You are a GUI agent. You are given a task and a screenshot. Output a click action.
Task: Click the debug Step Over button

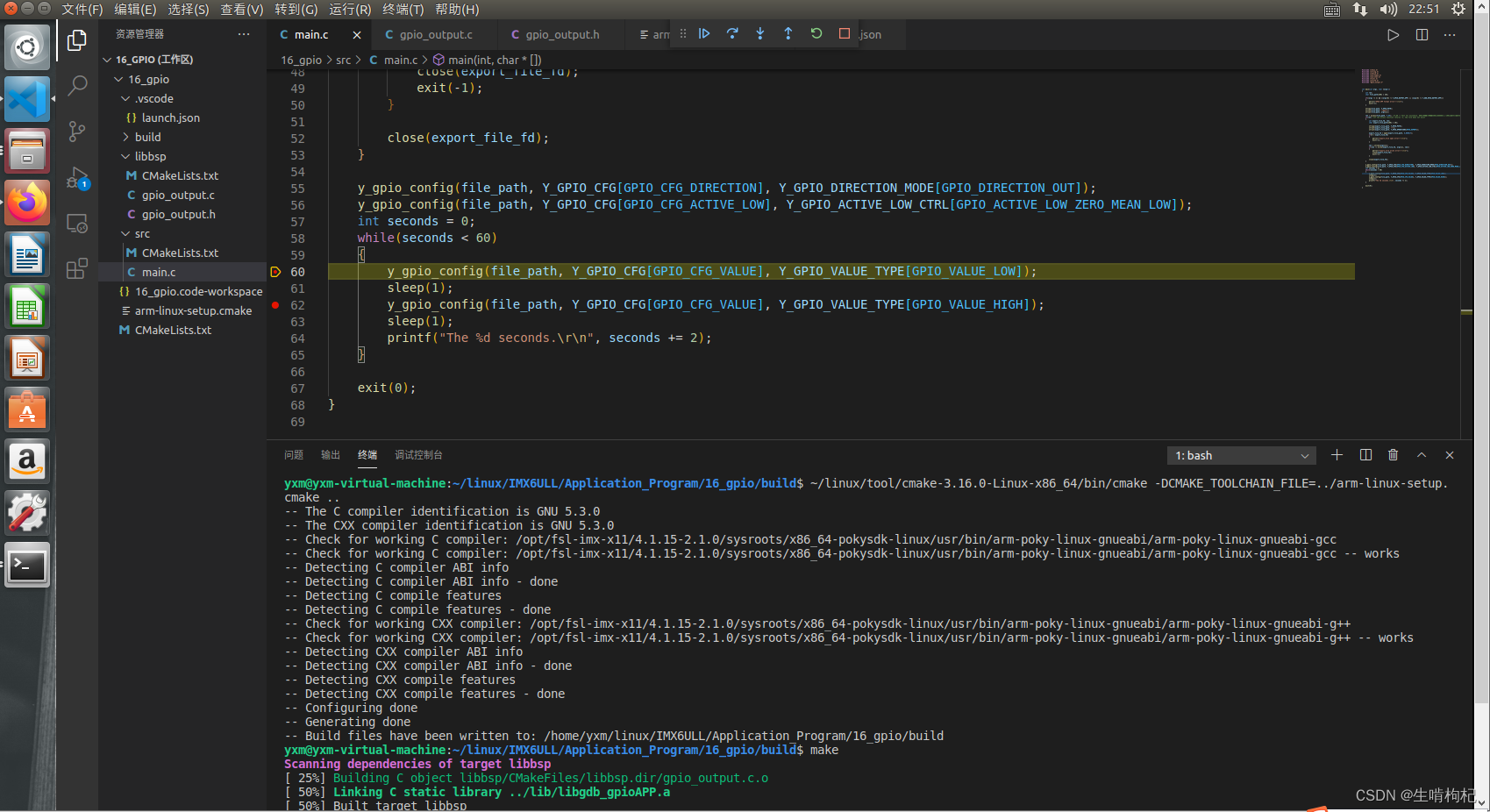click(x=732, y=33)
